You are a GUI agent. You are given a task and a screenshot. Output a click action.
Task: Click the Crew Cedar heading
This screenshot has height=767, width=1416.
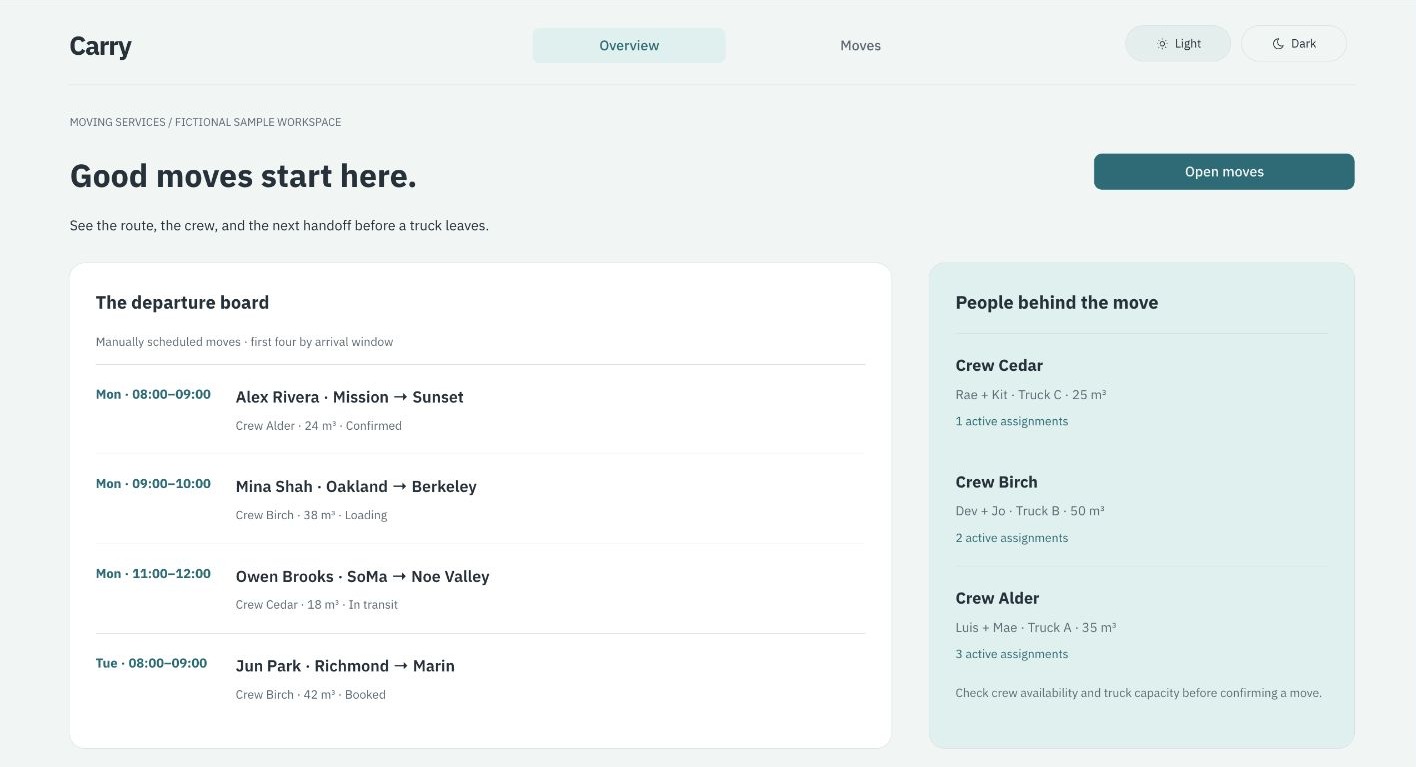(999, 366)
